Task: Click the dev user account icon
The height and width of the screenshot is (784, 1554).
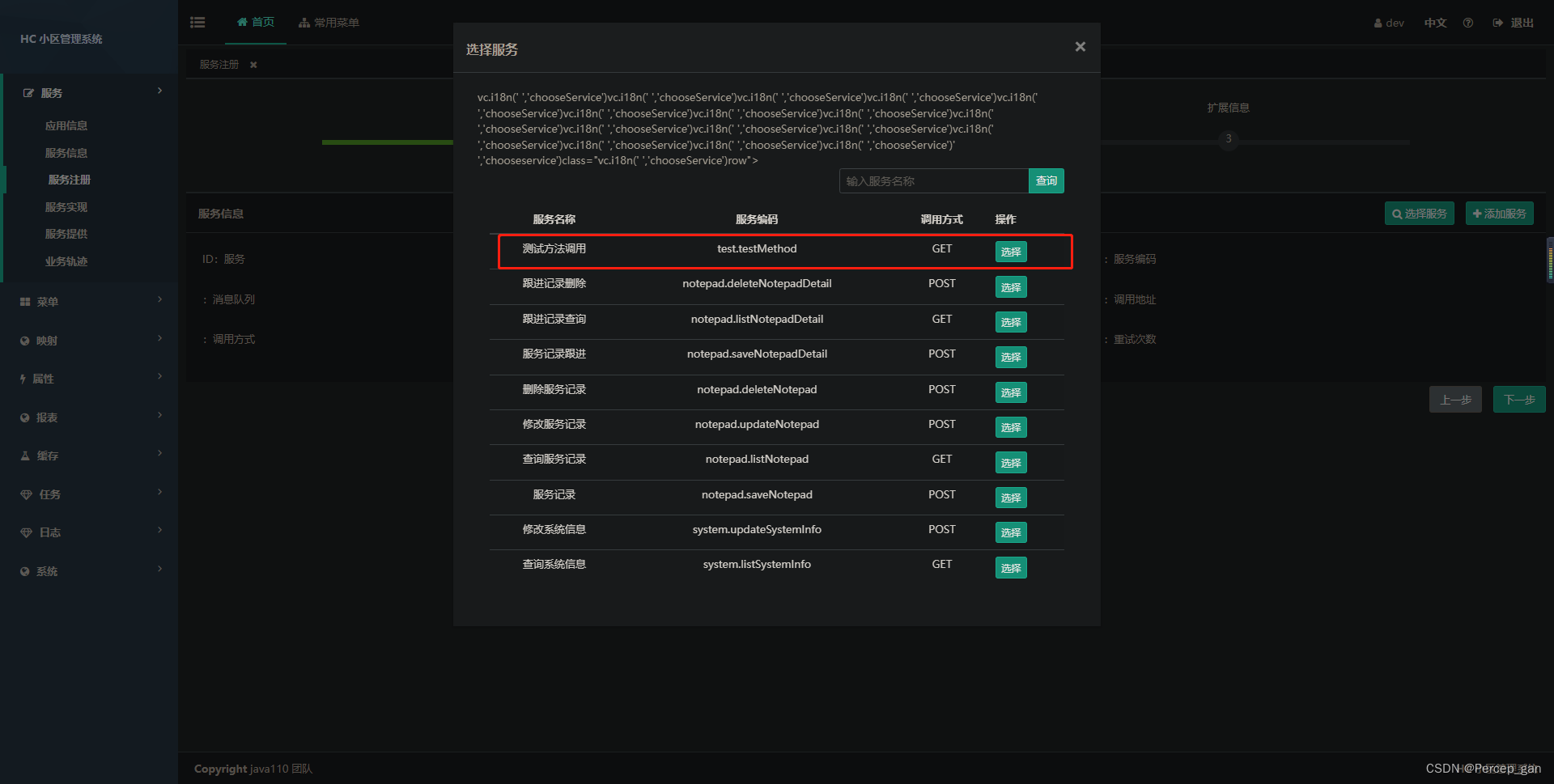Action: click(1378, 23)
